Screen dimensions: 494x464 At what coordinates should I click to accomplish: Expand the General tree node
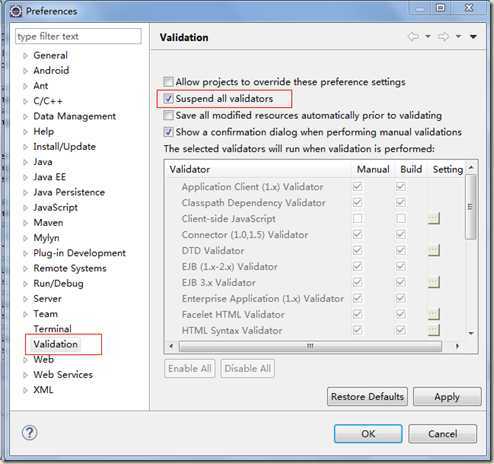point(25,56)
